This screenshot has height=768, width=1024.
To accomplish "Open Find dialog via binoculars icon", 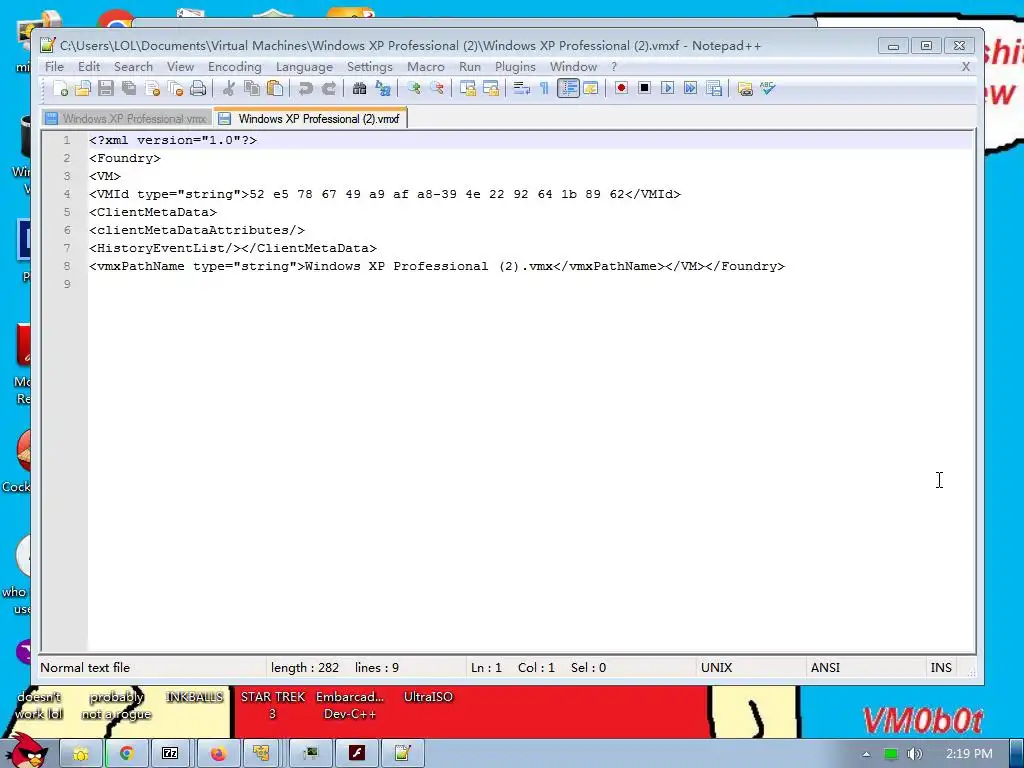I will coord(359,88).
